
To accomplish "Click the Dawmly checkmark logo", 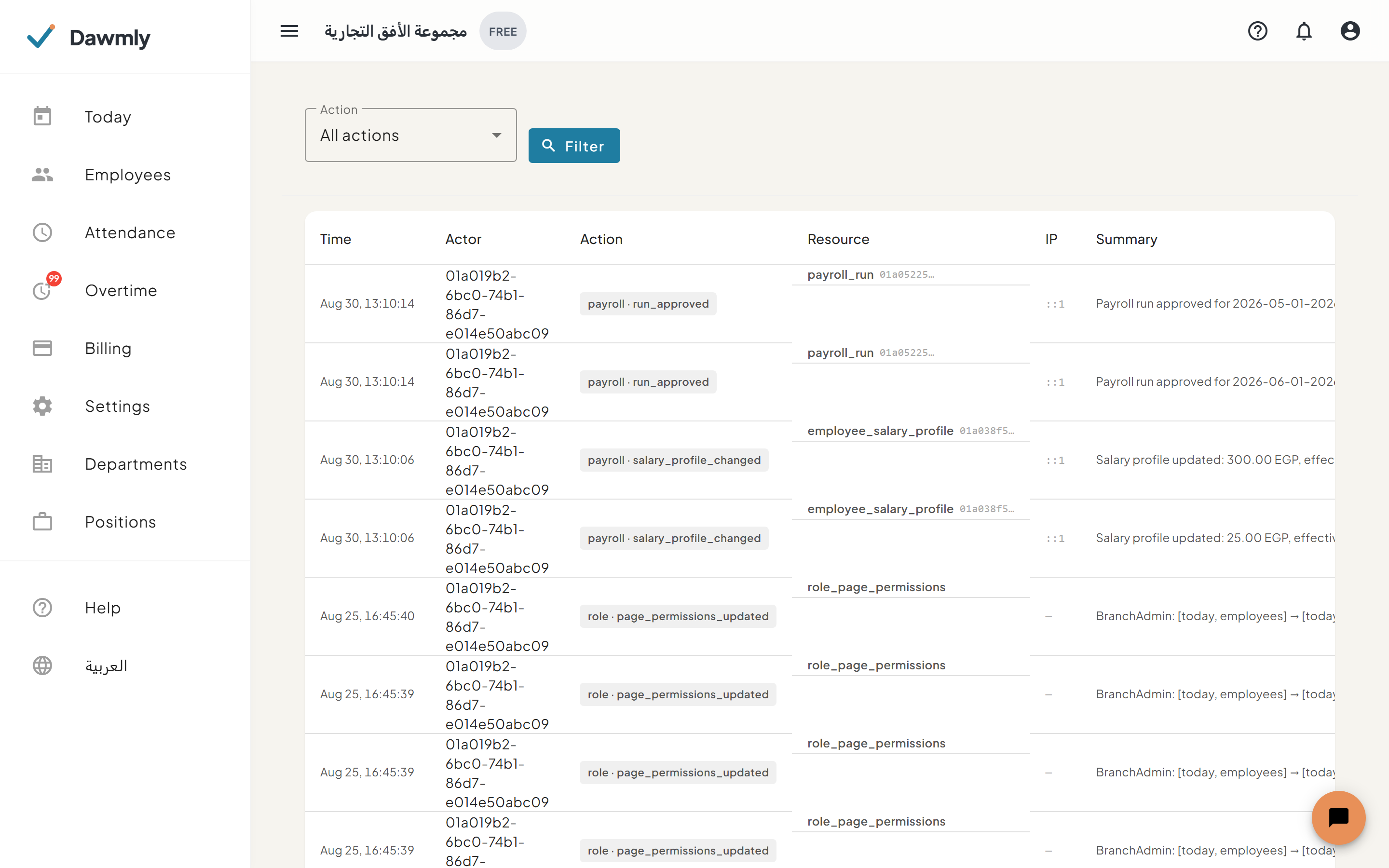I will (41, 37).
